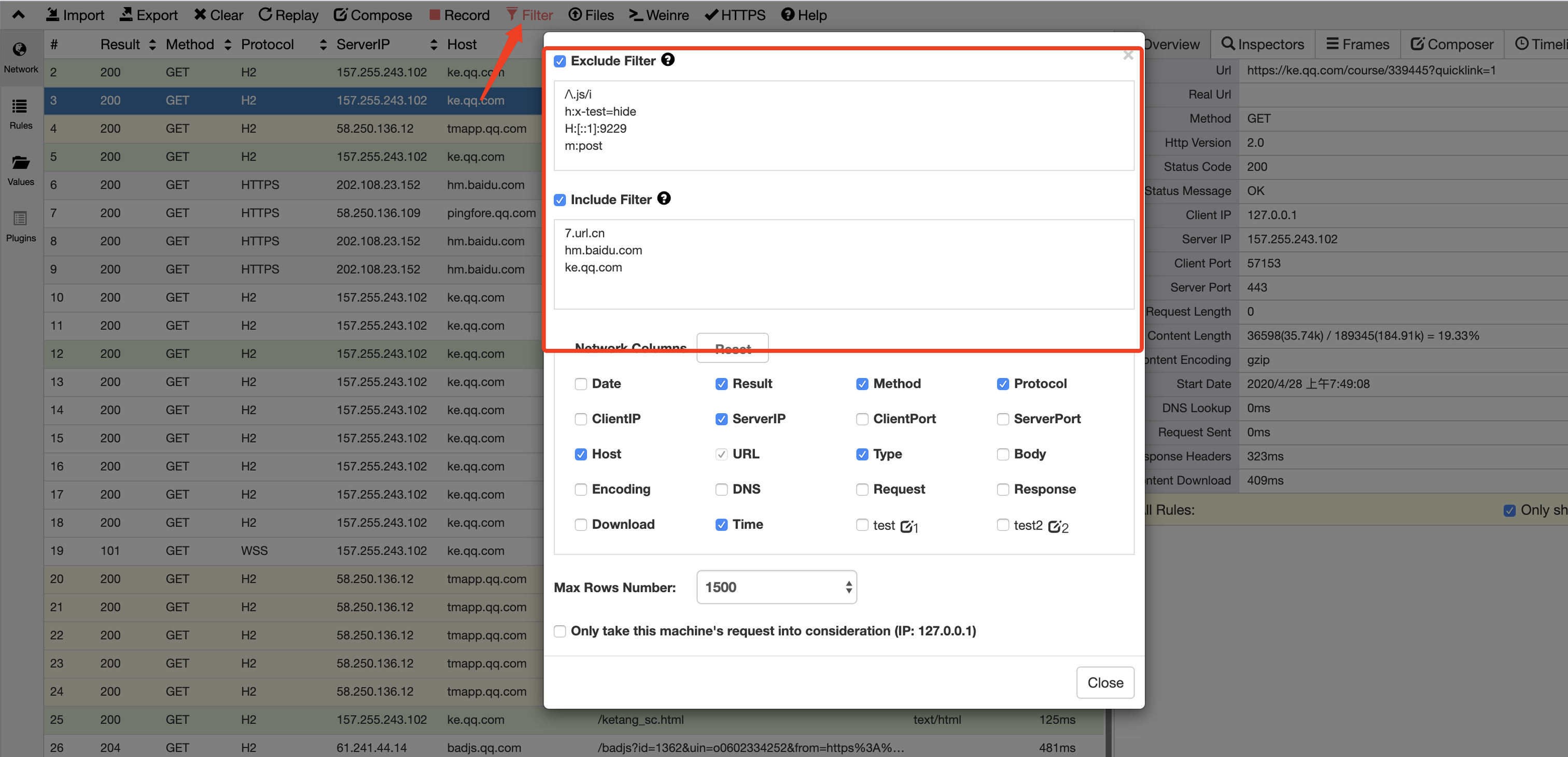Click the edit icon next to test column
The image size is (1568, 757).
tap(906, 526)
